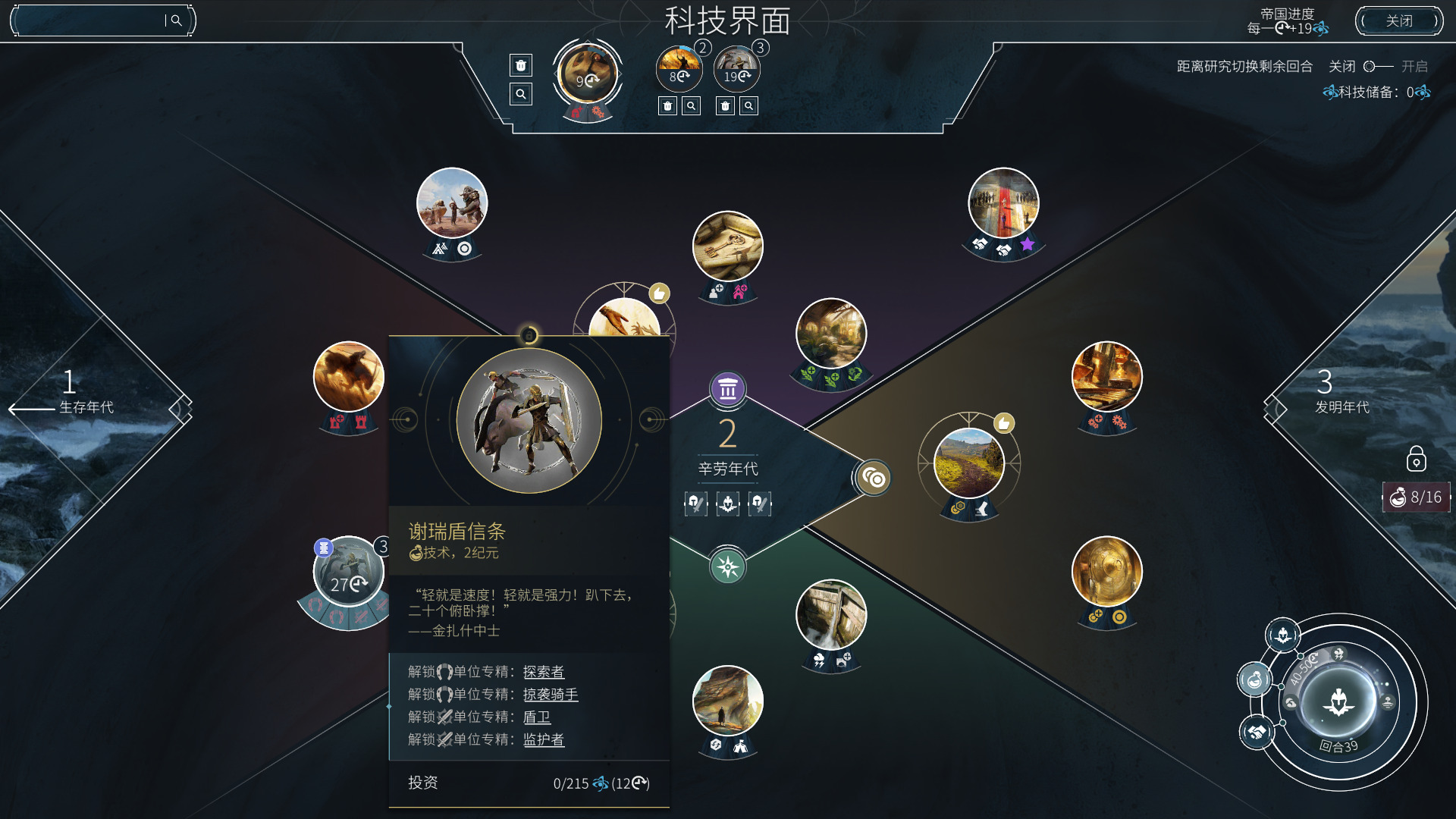Image resolution: width=1456 pixels, height=819 pixels.
Task: Remove second queued technology via trash icon
Action: pyautogui.click(x=667, y=106)
